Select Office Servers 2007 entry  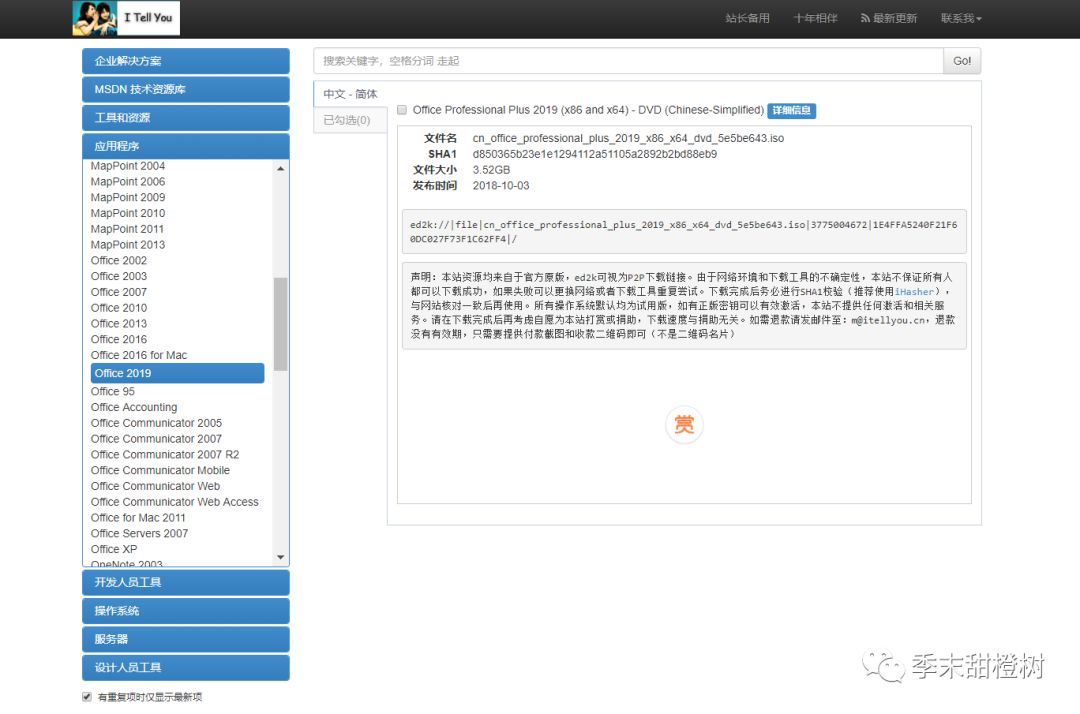[x=139, y=534]
